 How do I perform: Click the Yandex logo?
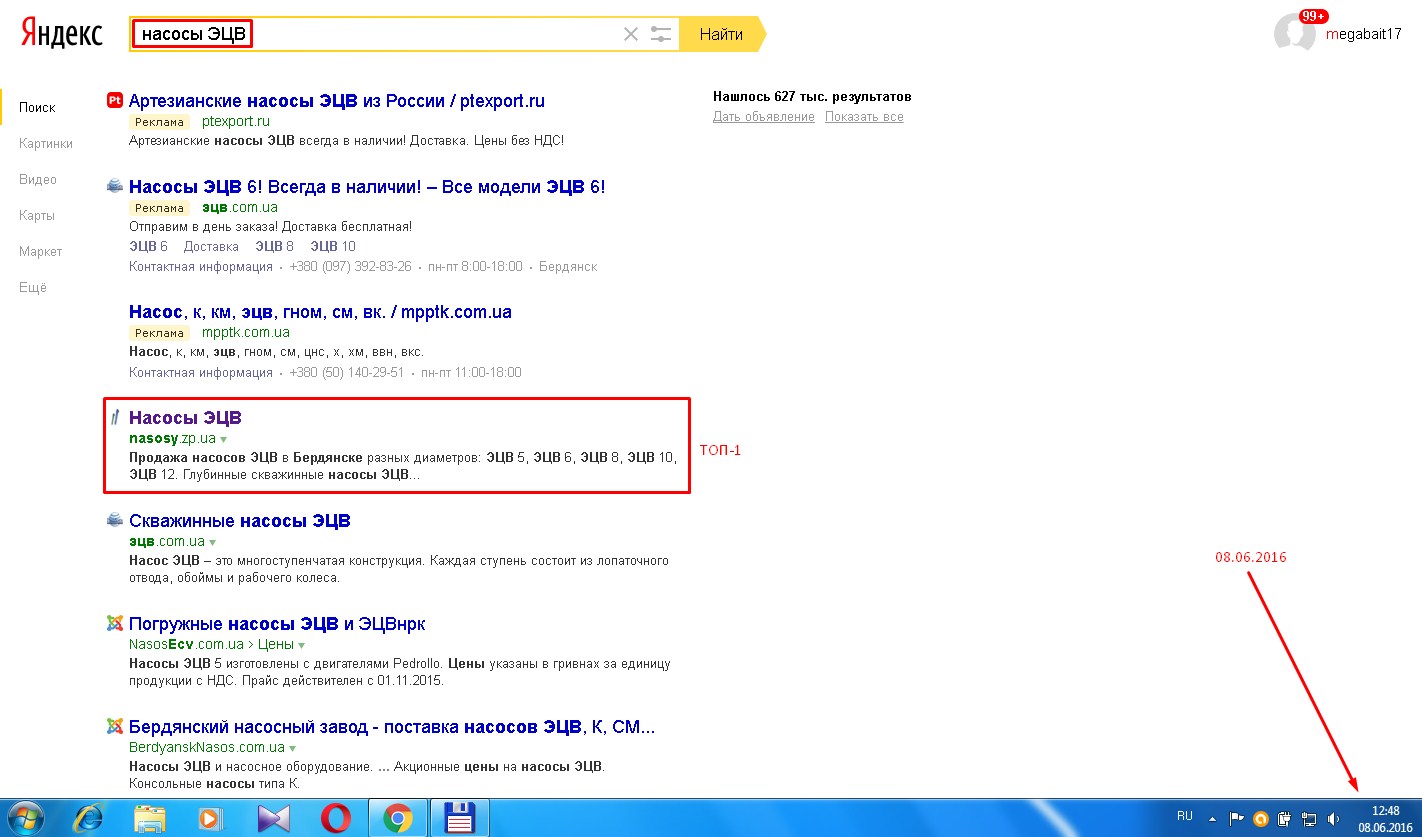[62, 34]
